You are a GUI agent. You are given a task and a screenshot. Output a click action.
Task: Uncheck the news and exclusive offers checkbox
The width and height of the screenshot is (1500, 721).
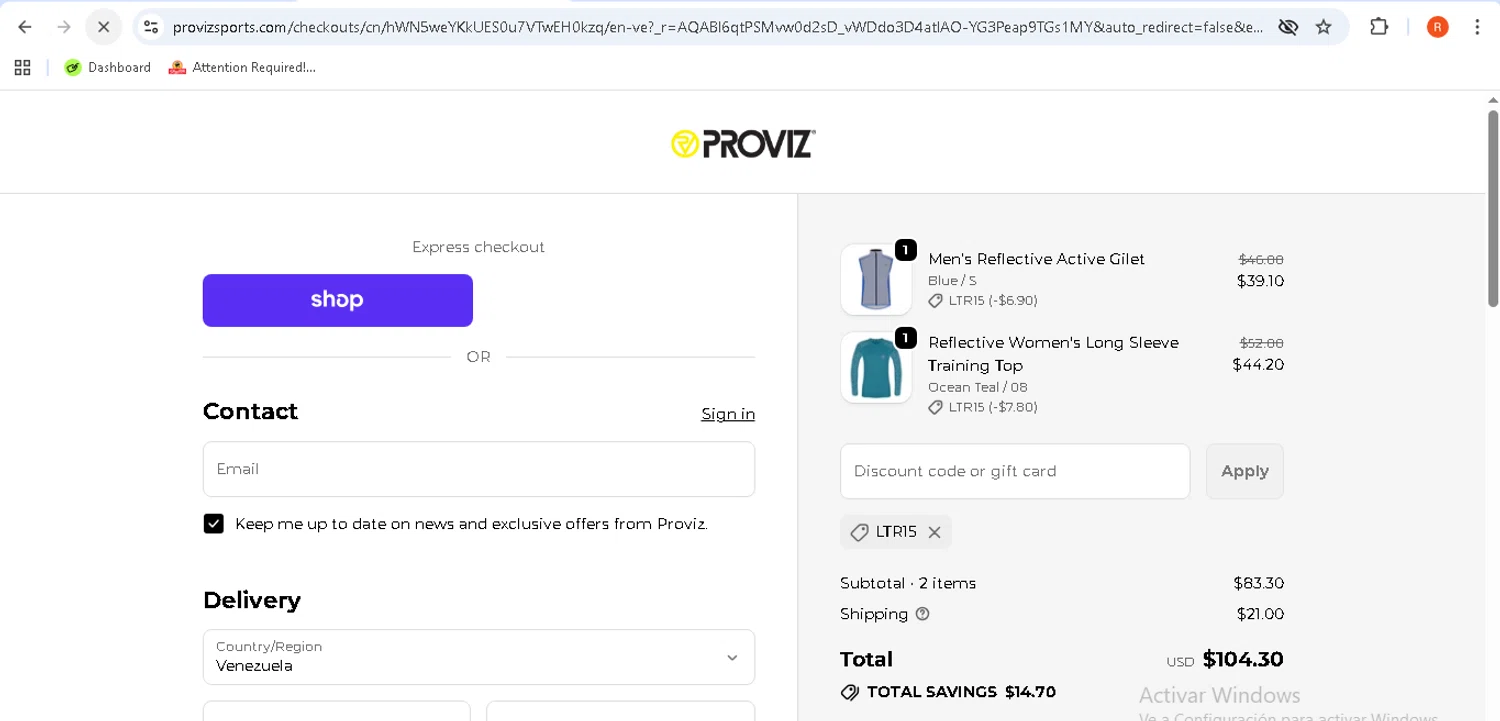pyautogui.click(x=214, y=524)
